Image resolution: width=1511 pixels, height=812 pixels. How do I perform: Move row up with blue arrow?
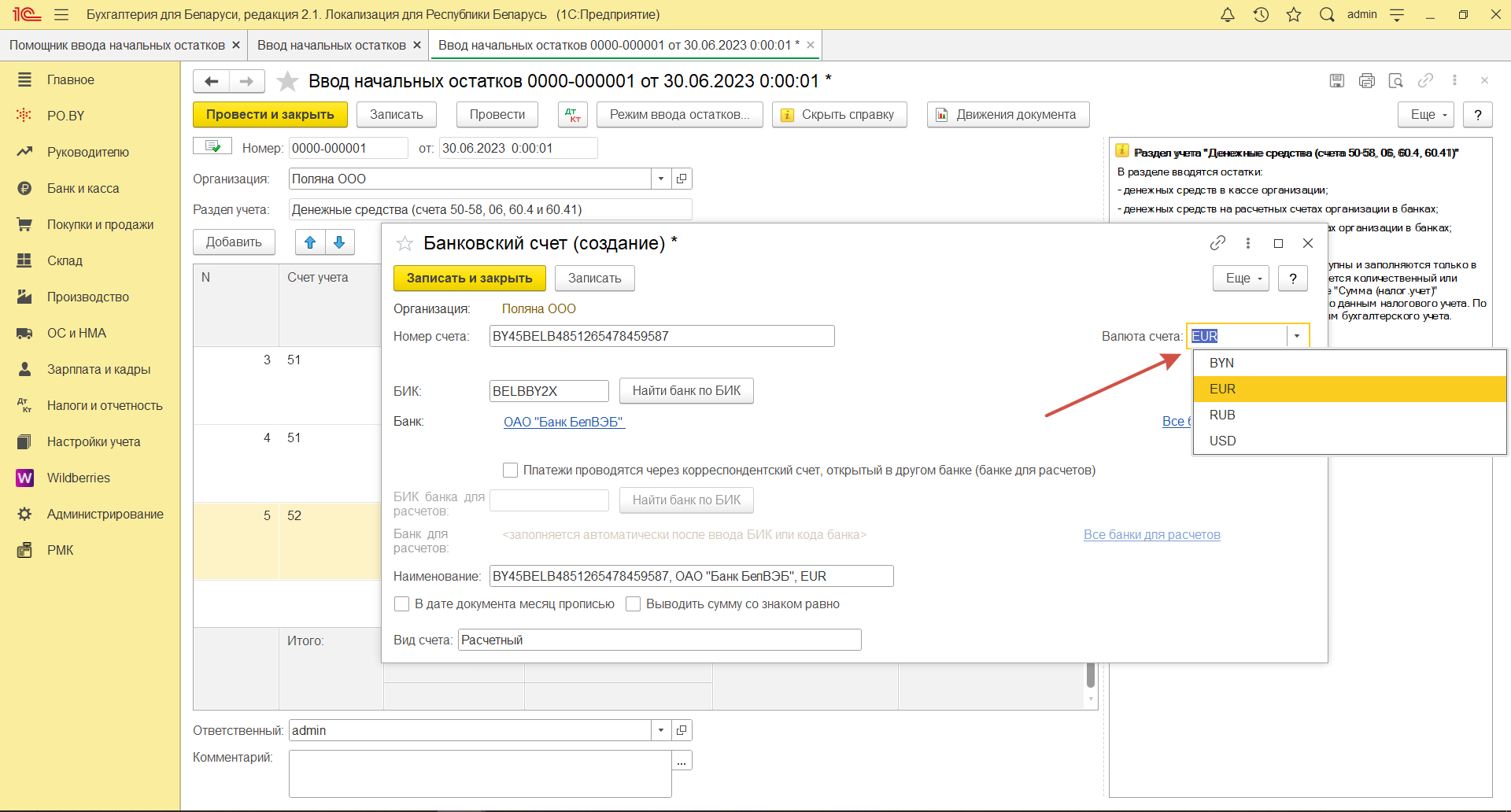310,242
